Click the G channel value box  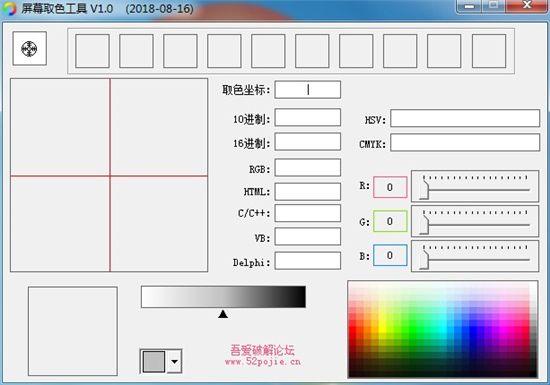tap(390, 221)
